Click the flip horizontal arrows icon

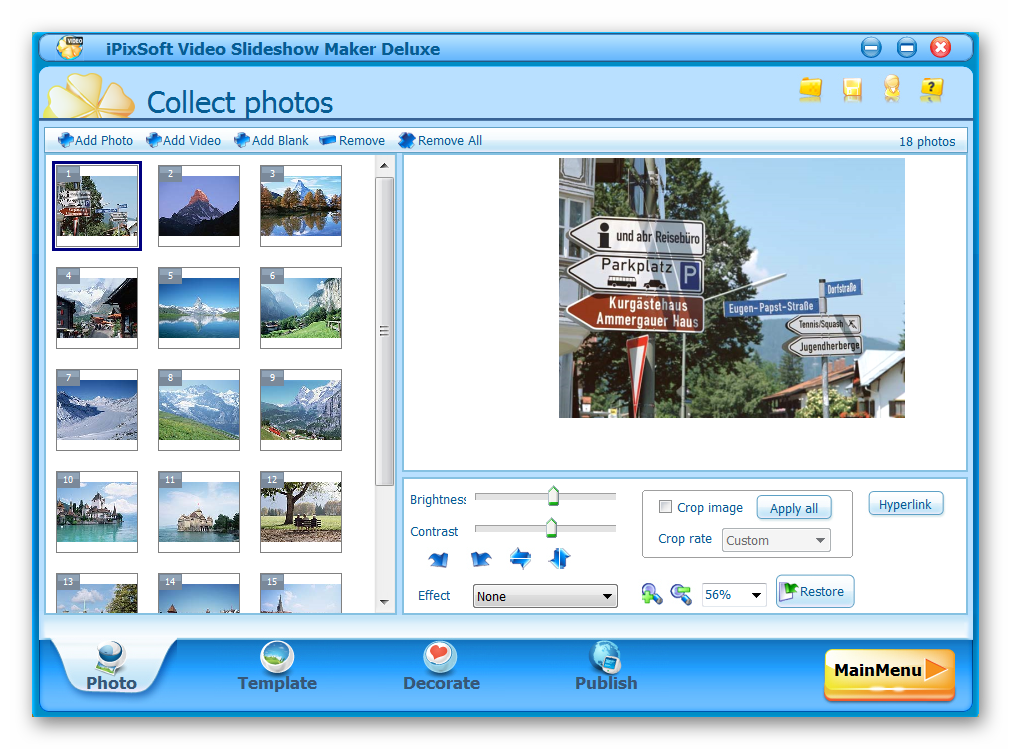pyautogui.click(x=520, y=558)
